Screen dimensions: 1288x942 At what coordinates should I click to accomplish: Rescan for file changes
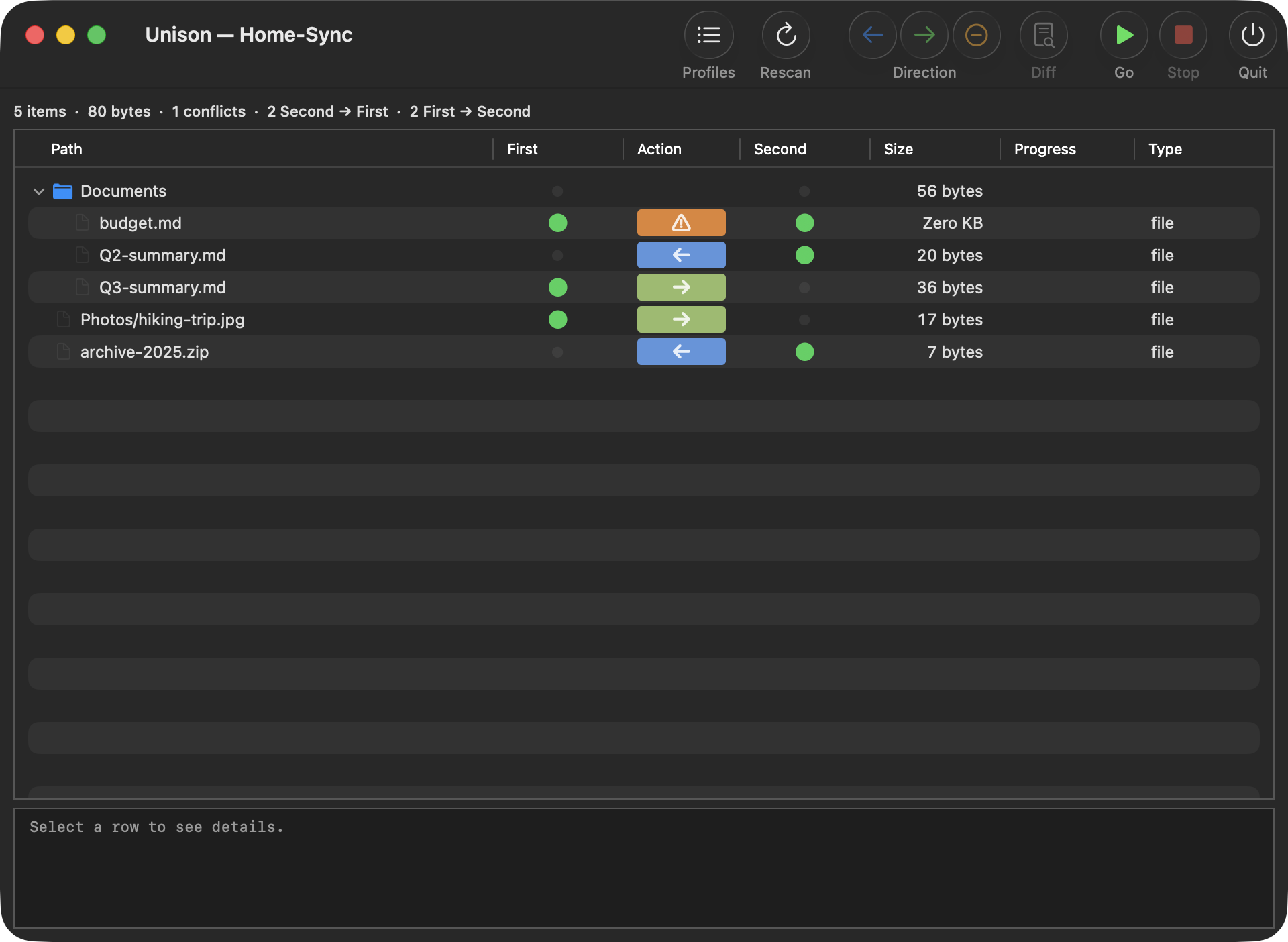click(786, 35)
